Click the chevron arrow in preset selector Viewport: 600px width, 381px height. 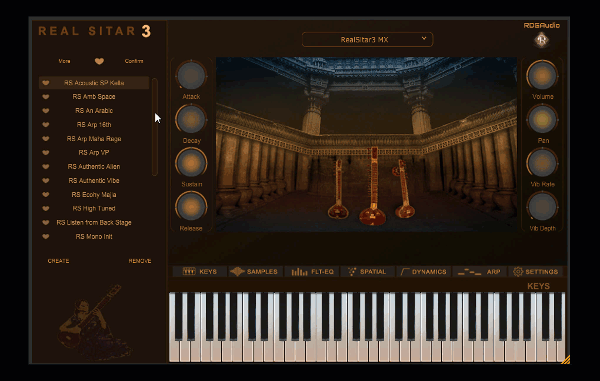(424, 38)
